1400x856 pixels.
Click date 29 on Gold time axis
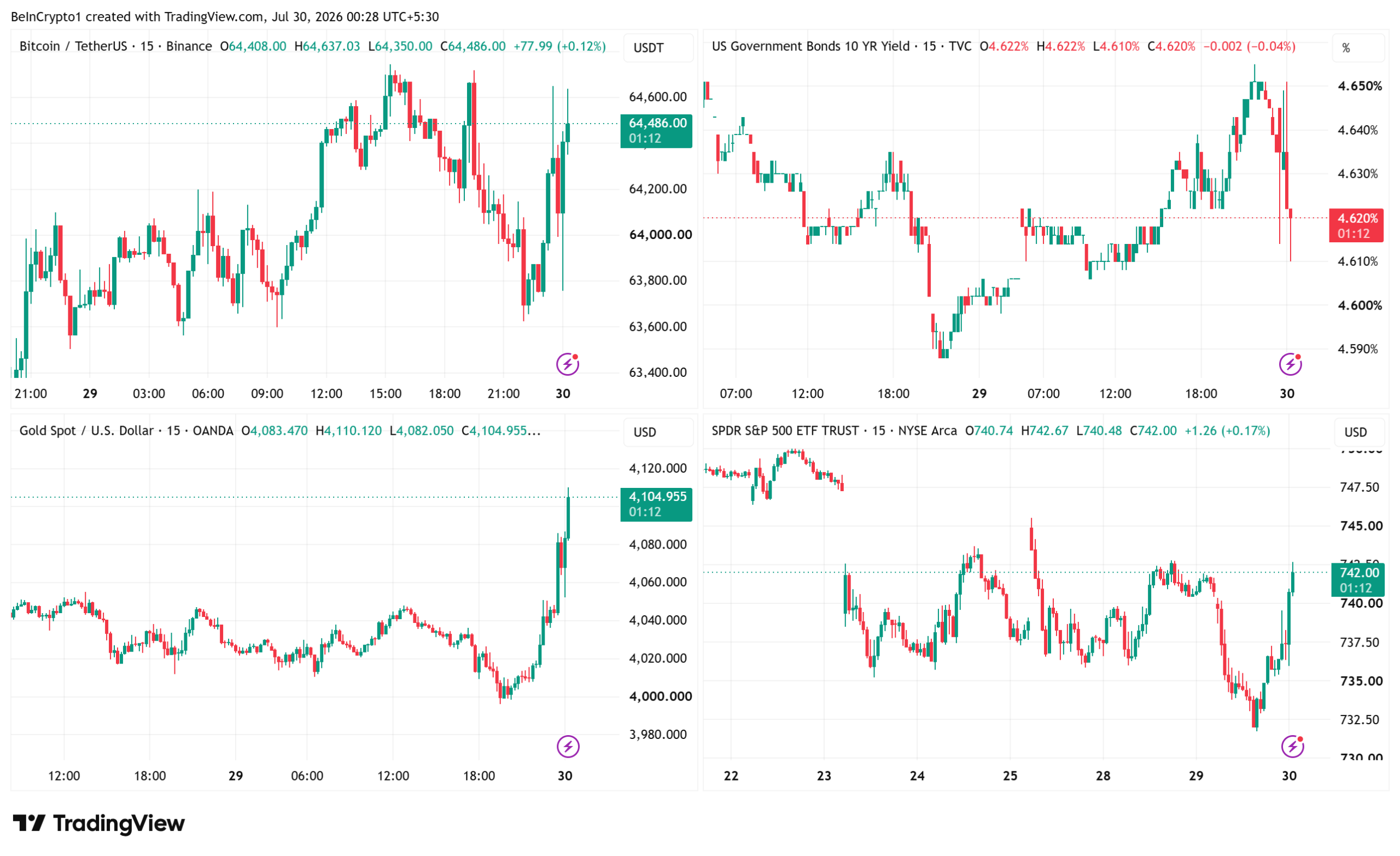point(236,776)
